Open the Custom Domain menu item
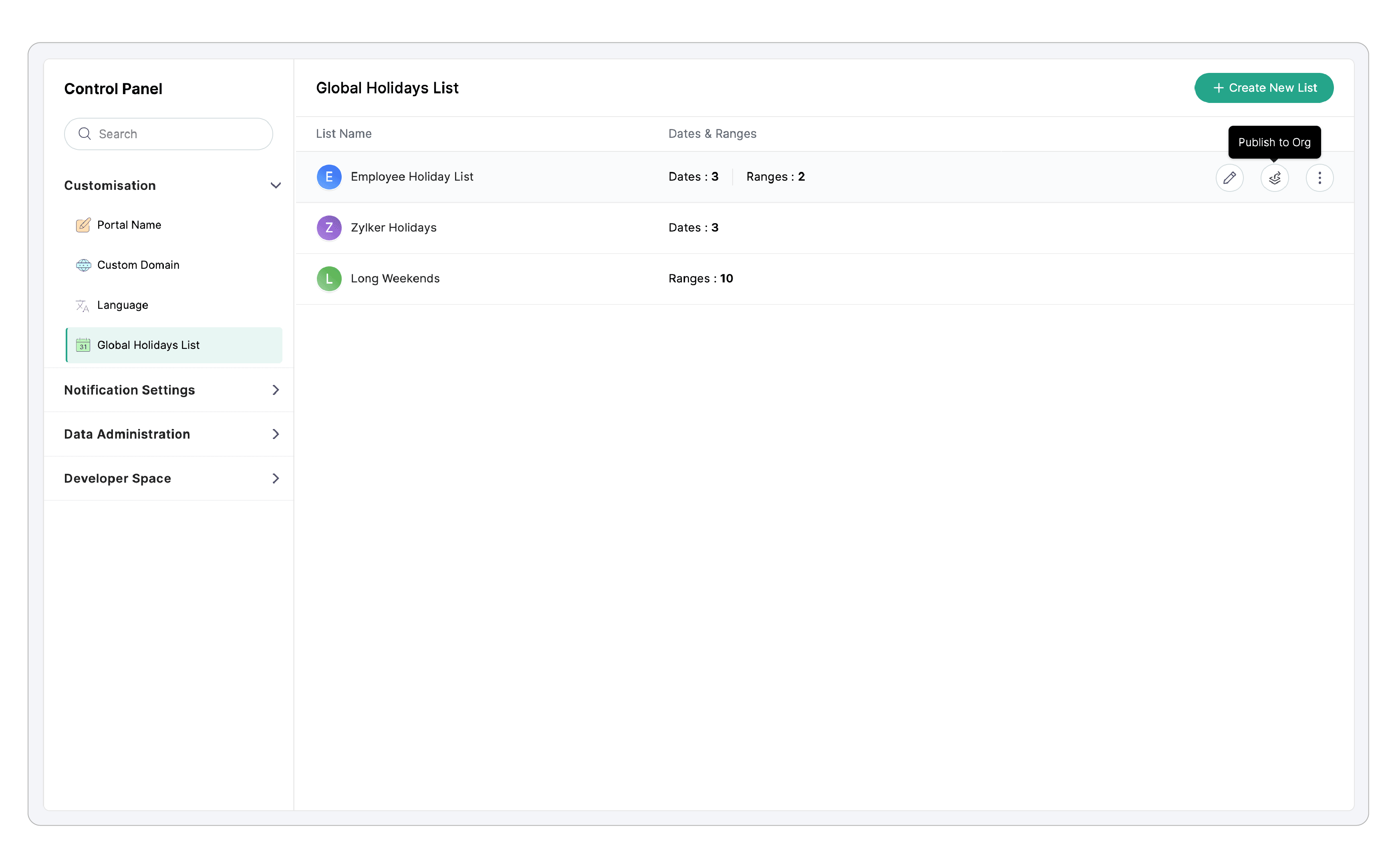The width and height of the screenshot is (1394, 868). pos(138,265)
